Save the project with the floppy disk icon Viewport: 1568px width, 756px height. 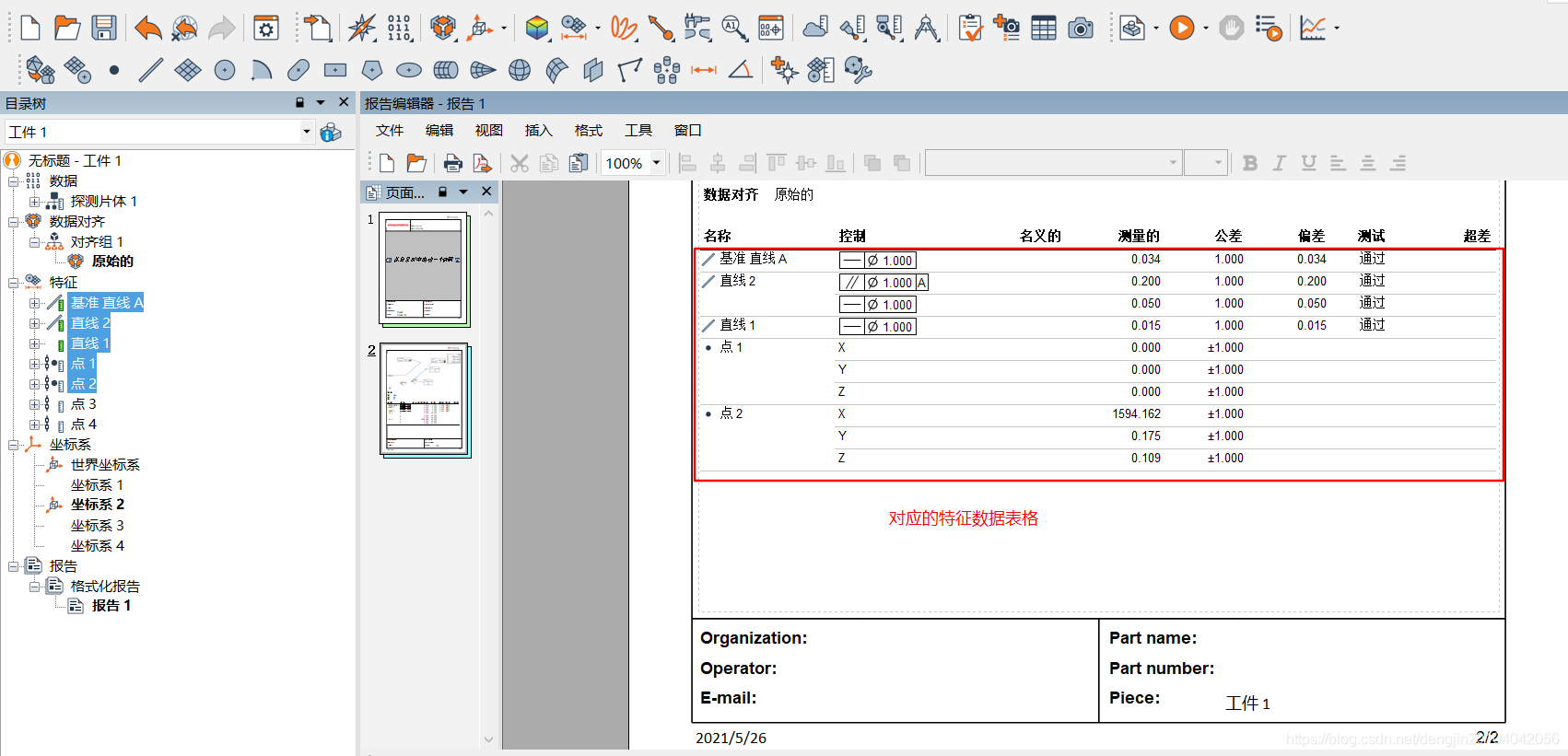pos(103,29)
